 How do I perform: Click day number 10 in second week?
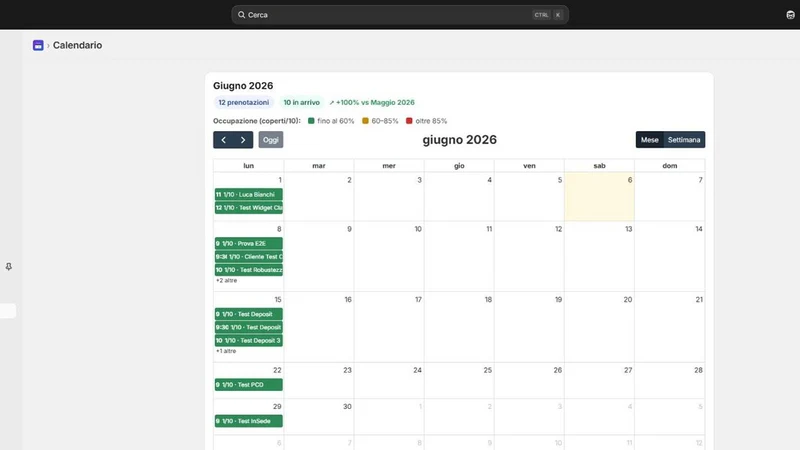click(x=418, y=229)
